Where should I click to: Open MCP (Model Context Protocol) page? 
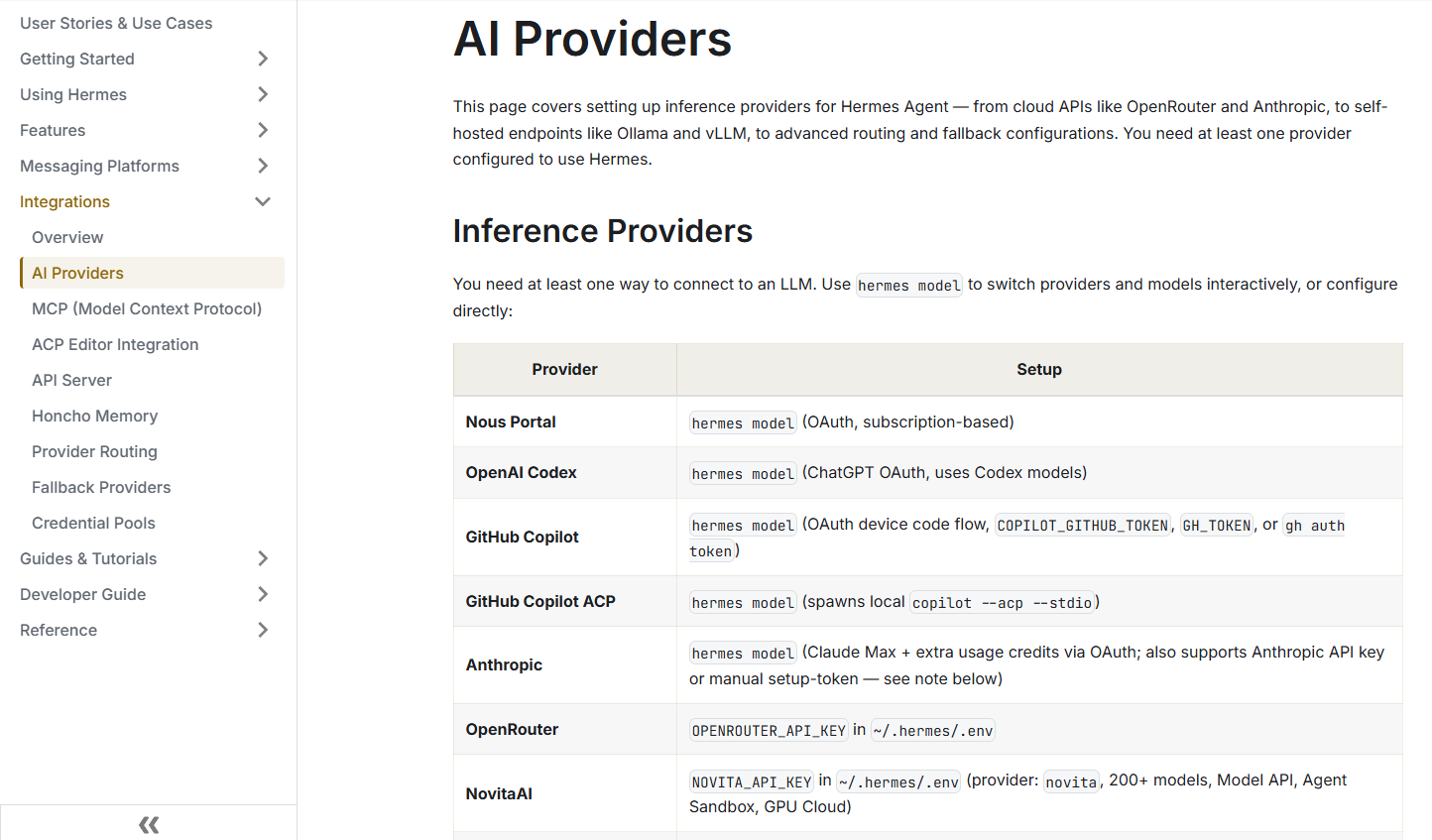(x=147, y=308)
